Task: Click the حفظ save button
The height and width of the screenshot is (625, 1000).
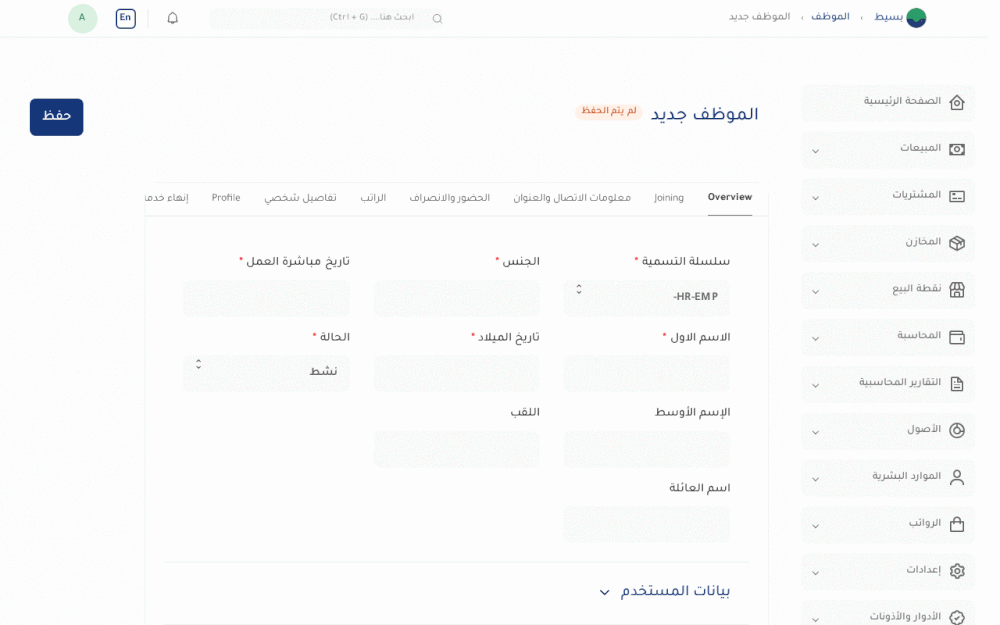Action: [x=56, y=117]
